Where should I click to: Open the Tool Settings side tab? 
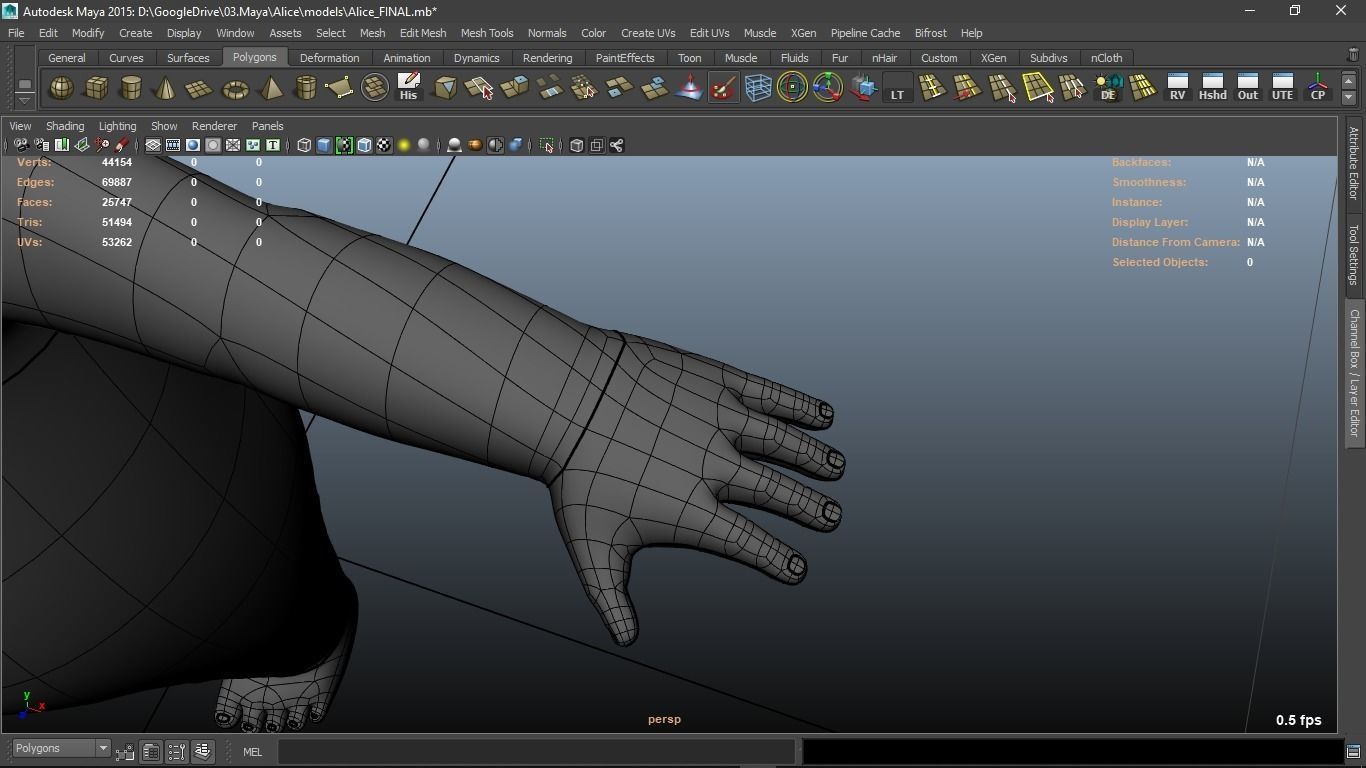pos(1354,255)
